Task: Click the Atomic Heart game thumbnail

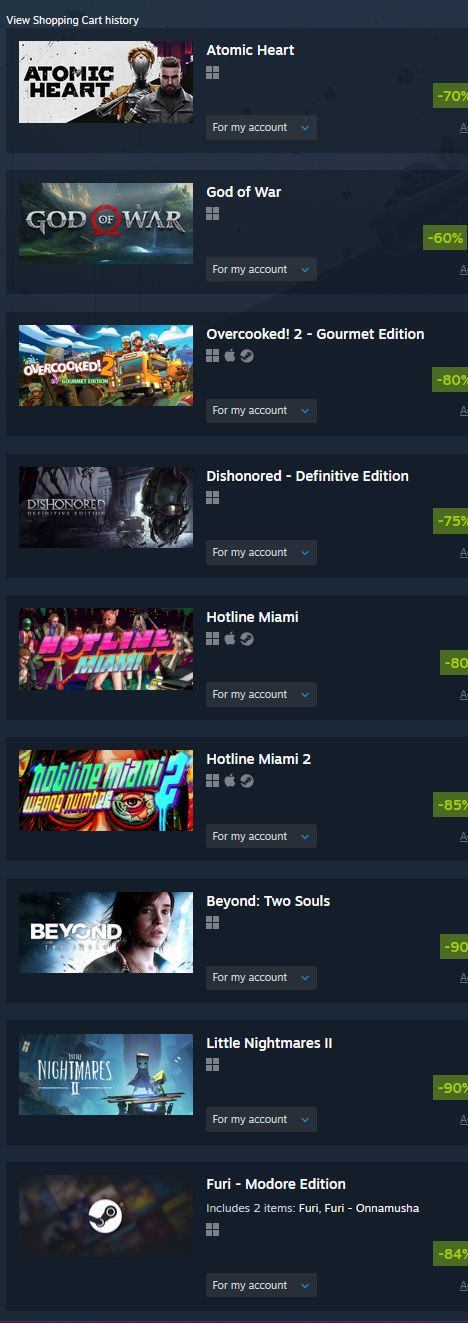Action: (106, 82)
